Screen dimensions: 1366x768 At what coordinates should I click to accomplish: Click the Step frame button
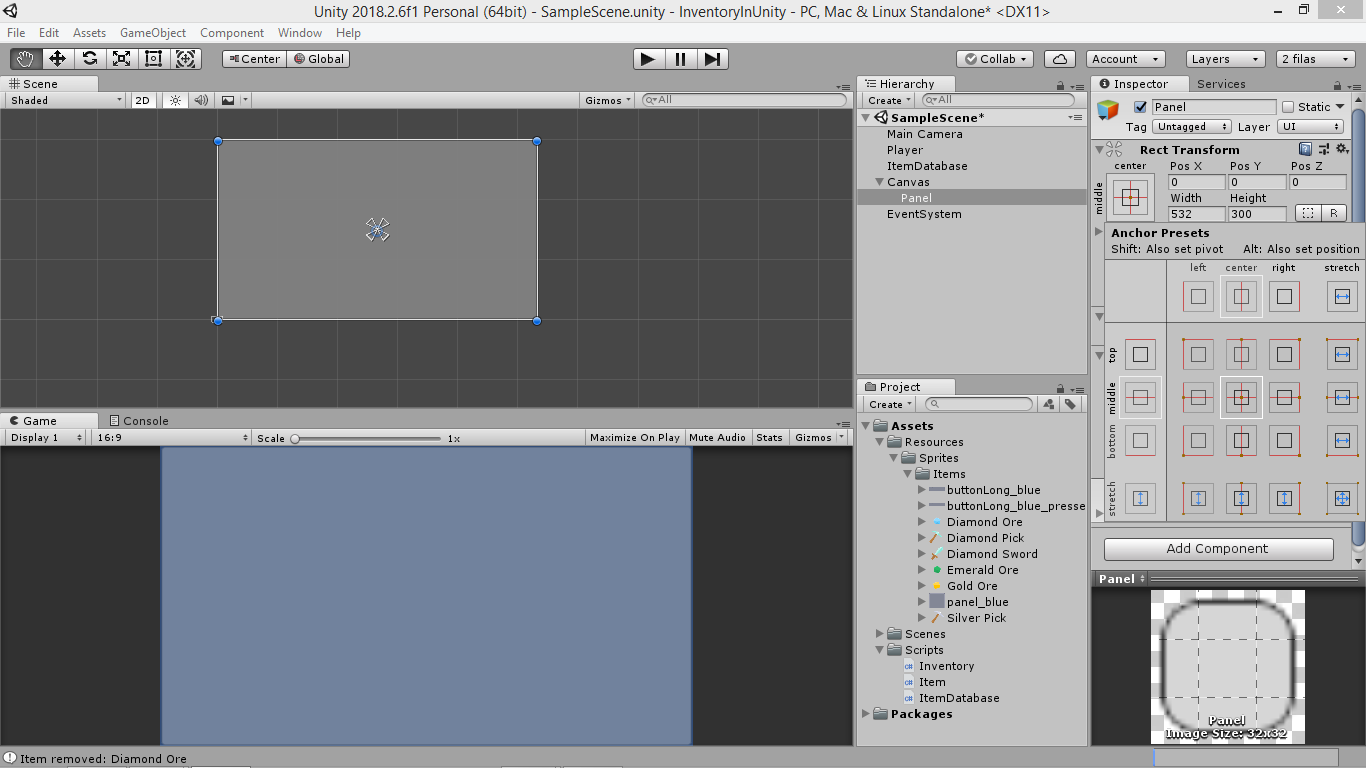coord(712,59)
